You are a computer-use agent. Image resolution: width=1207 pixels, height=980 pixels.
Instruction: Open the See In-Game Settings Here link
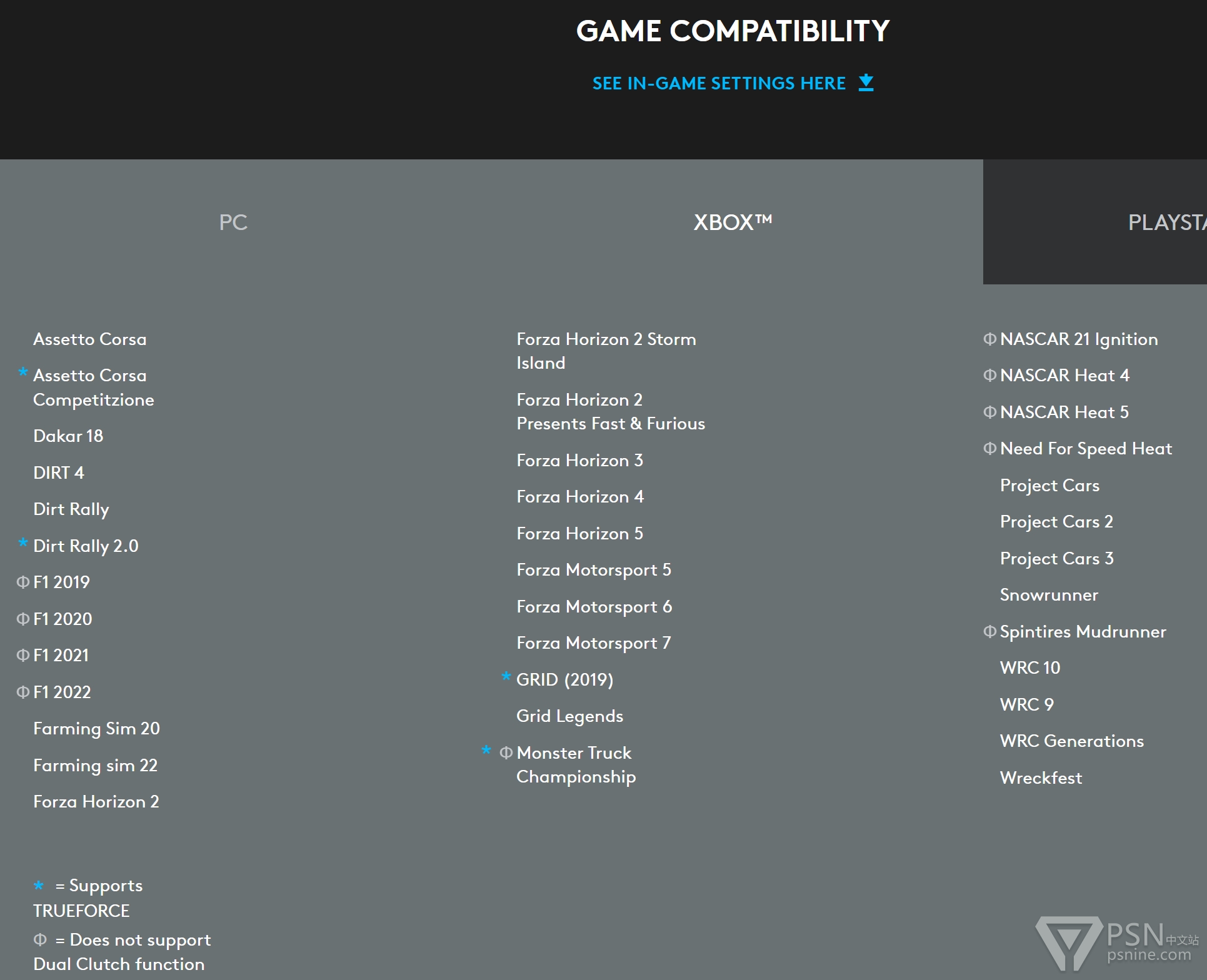pyautogui.click(x=733, y=83)
